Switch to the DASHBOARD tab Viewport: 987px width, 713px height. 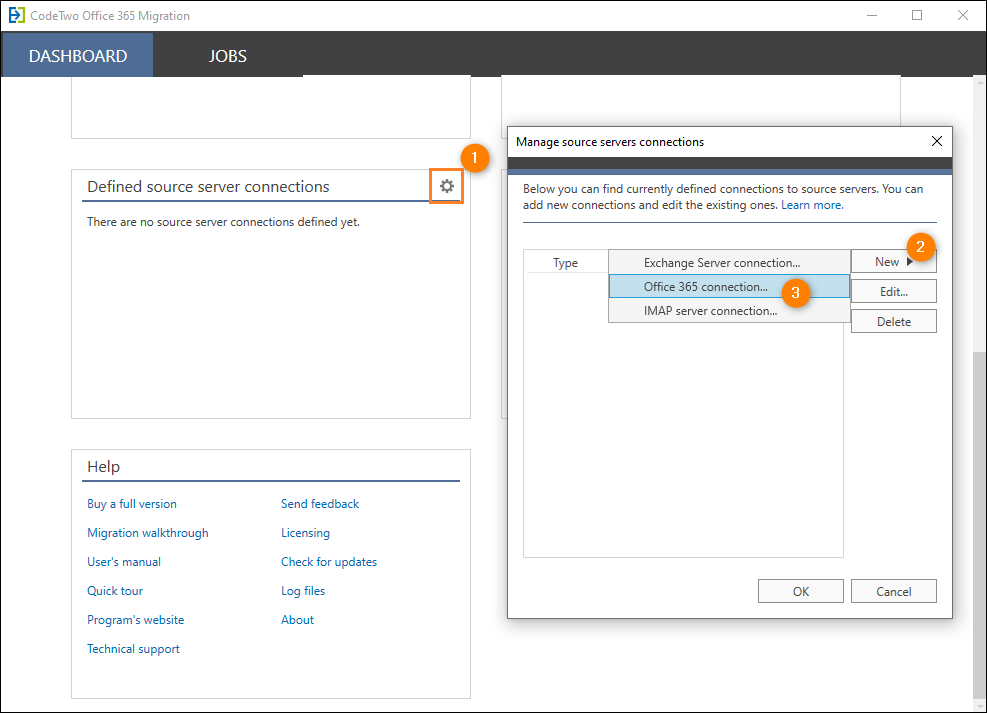[77, 55]
